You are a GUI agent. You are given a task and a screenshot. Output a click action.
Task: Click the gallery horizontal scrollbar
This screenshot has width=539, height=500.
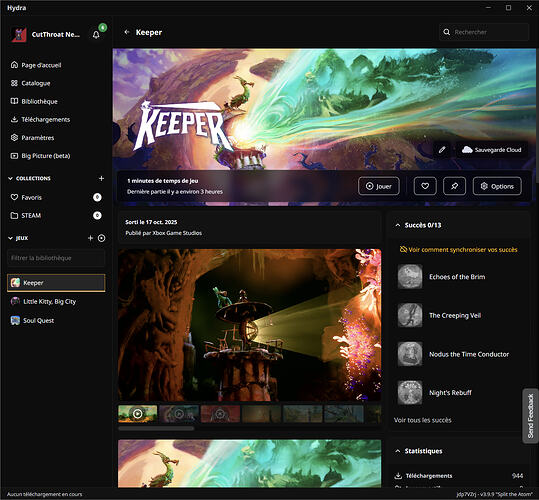point(156,429)
